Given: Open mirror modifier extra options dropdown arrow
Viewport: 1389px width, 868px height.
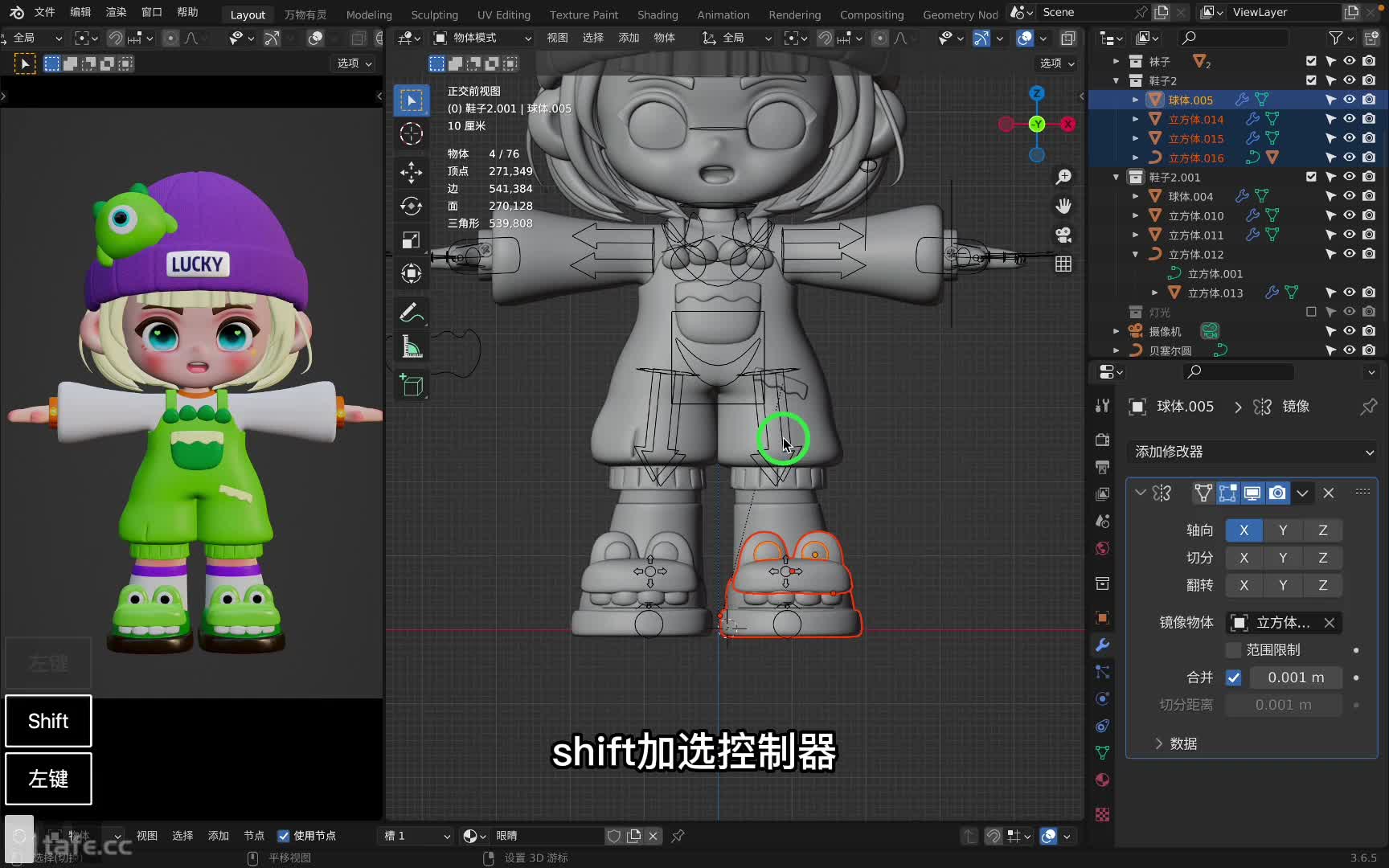Looking at the screenshot, I should (1302, 493).
